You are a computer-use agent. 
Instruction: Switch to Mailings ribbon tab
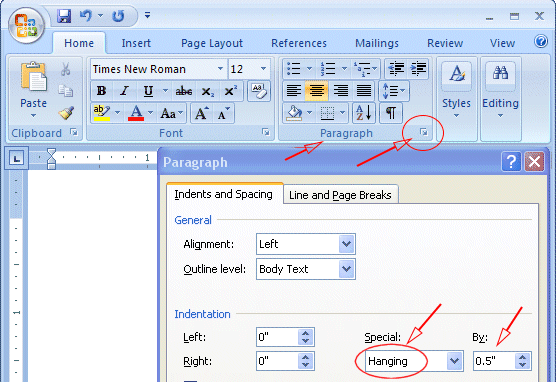click(377, 43)
